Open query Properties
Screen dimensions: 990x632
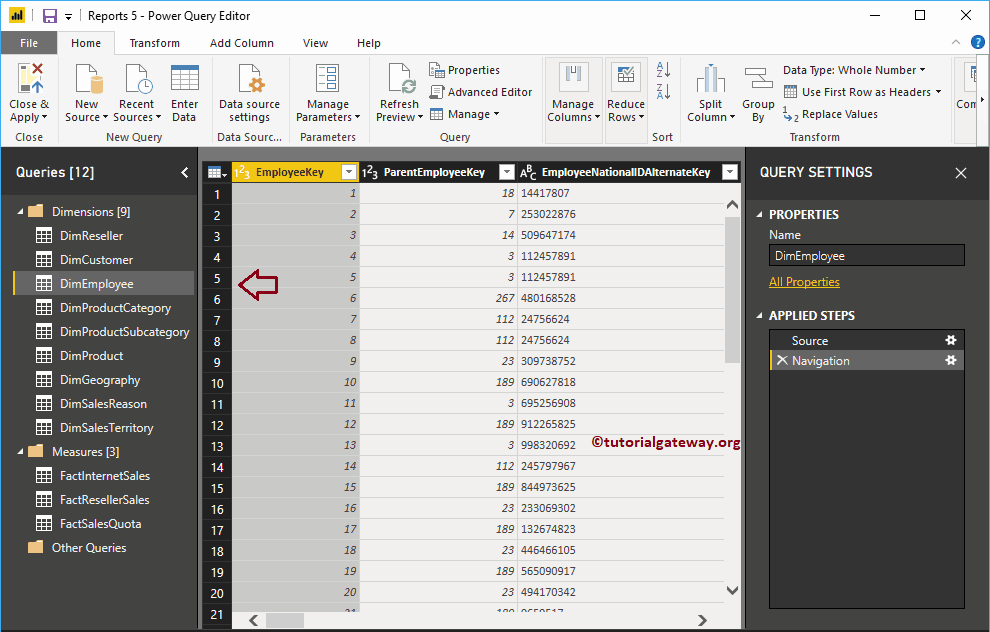[464, 70]
